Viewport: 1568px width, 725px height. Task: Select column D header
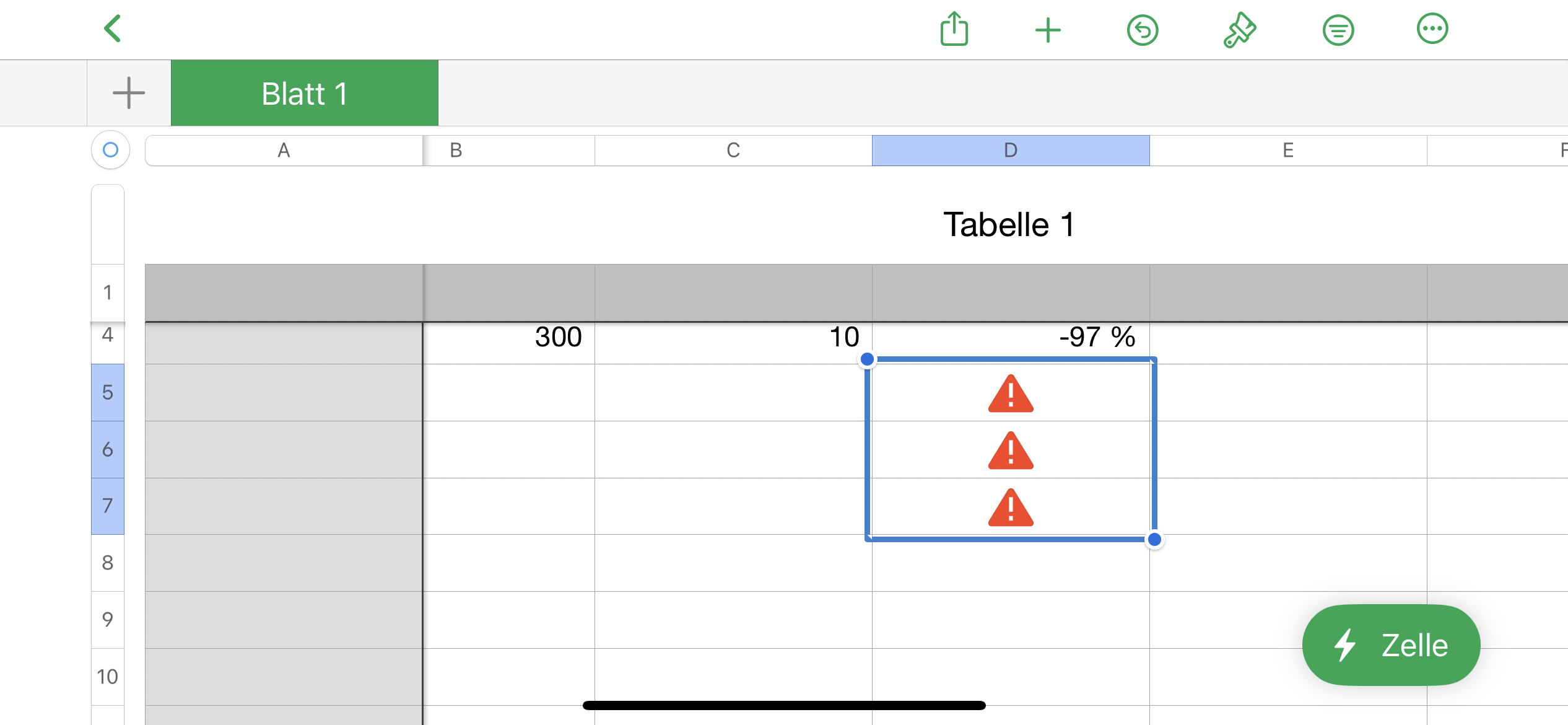point(1011,151)
